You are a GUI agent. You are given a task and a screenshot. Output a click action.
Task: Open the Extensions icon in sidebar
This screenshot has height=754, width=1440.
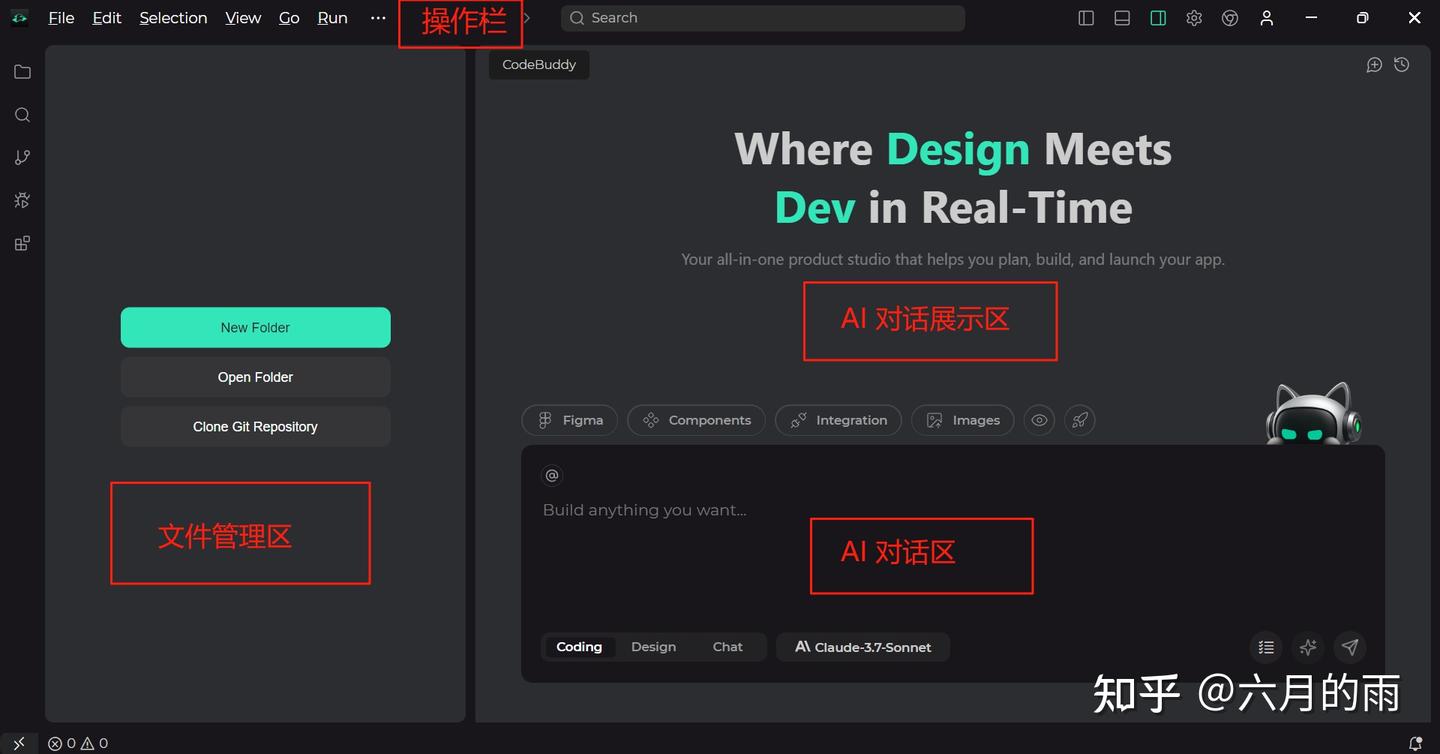tap(22, 242)
